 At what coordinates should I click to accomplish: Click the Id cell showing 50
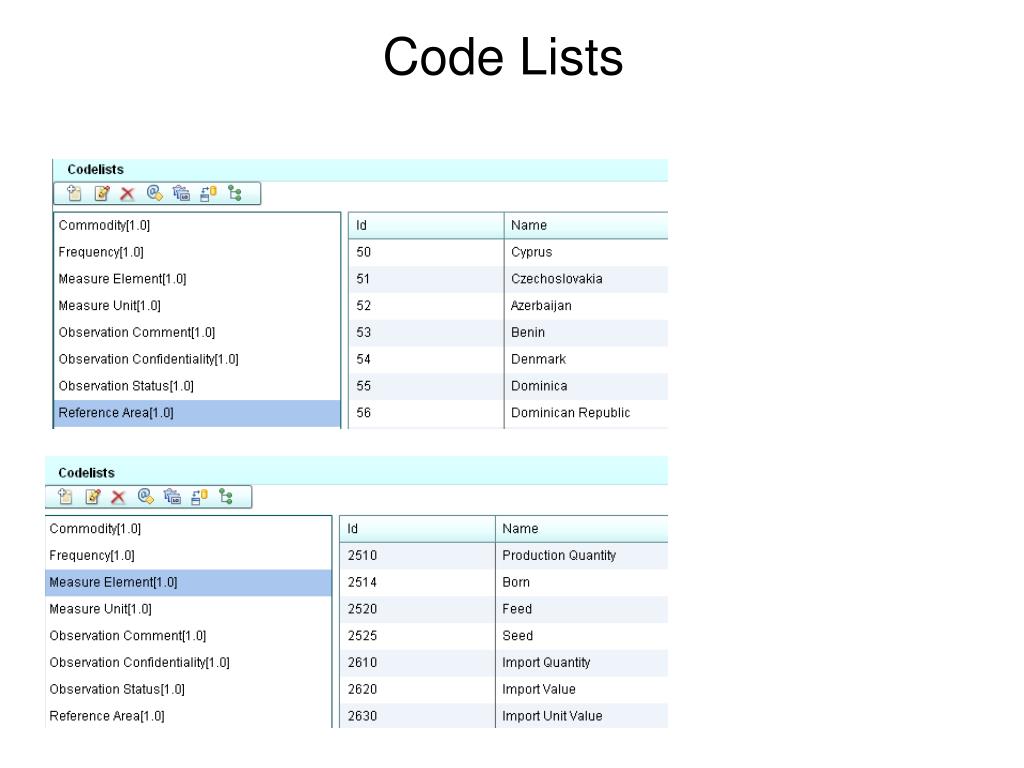pos(426,252)
